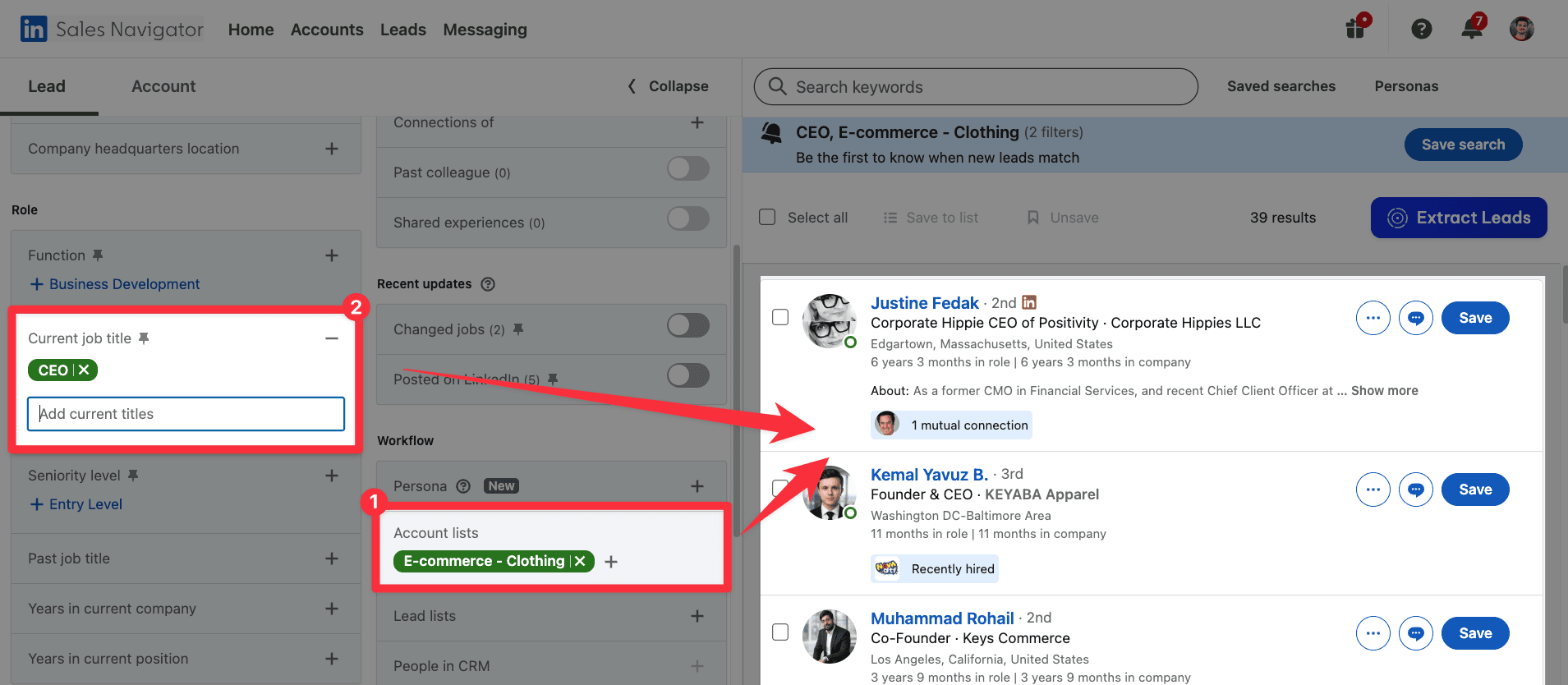The width and height of the screenshot is (1568, 685).
Task: Open the profile avatar menu
Action: [x=1522, y=29]
